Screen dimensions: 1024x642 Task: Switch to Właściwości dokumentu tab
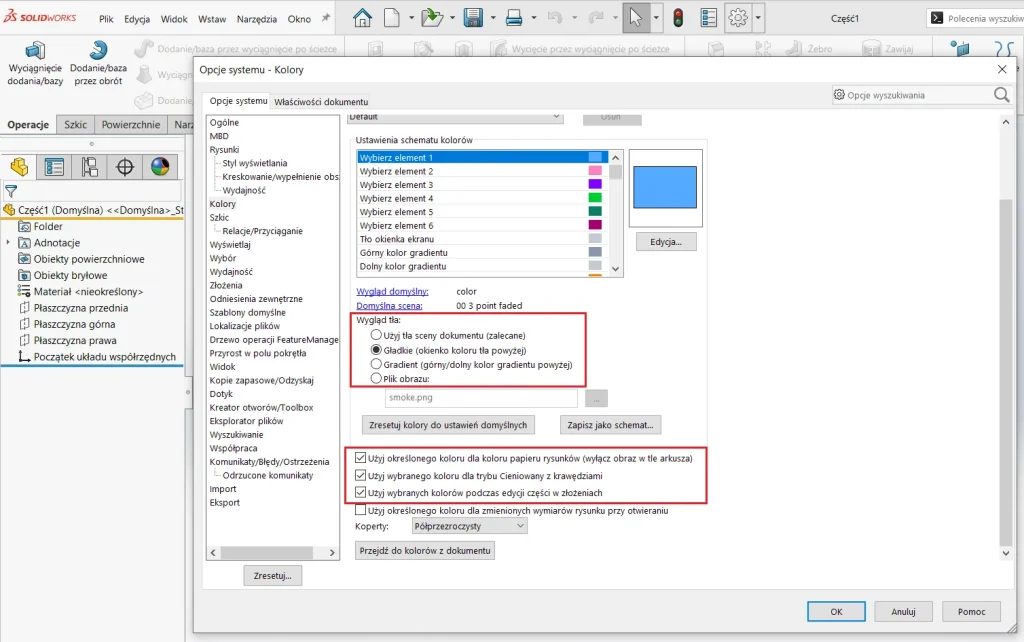[321, 102]
